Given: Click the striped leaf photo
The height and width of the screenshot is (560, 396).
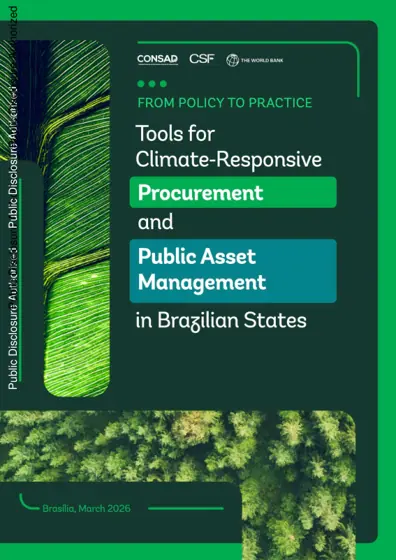Looking at the screenshot, I should (76, 219).
